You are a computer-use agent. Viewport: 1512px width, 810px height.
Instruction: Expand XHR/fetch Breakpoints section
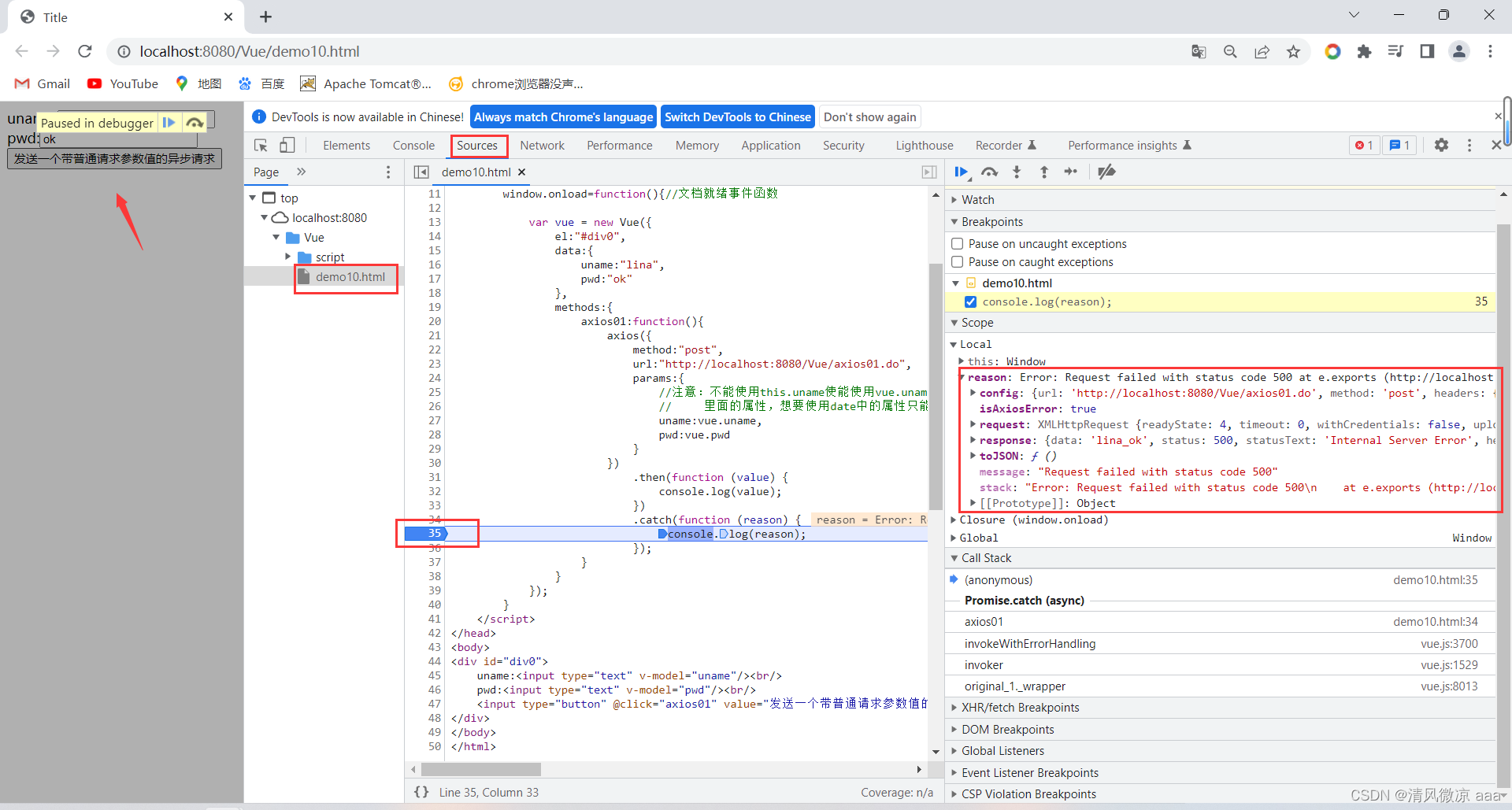[x=1221, y=708]
